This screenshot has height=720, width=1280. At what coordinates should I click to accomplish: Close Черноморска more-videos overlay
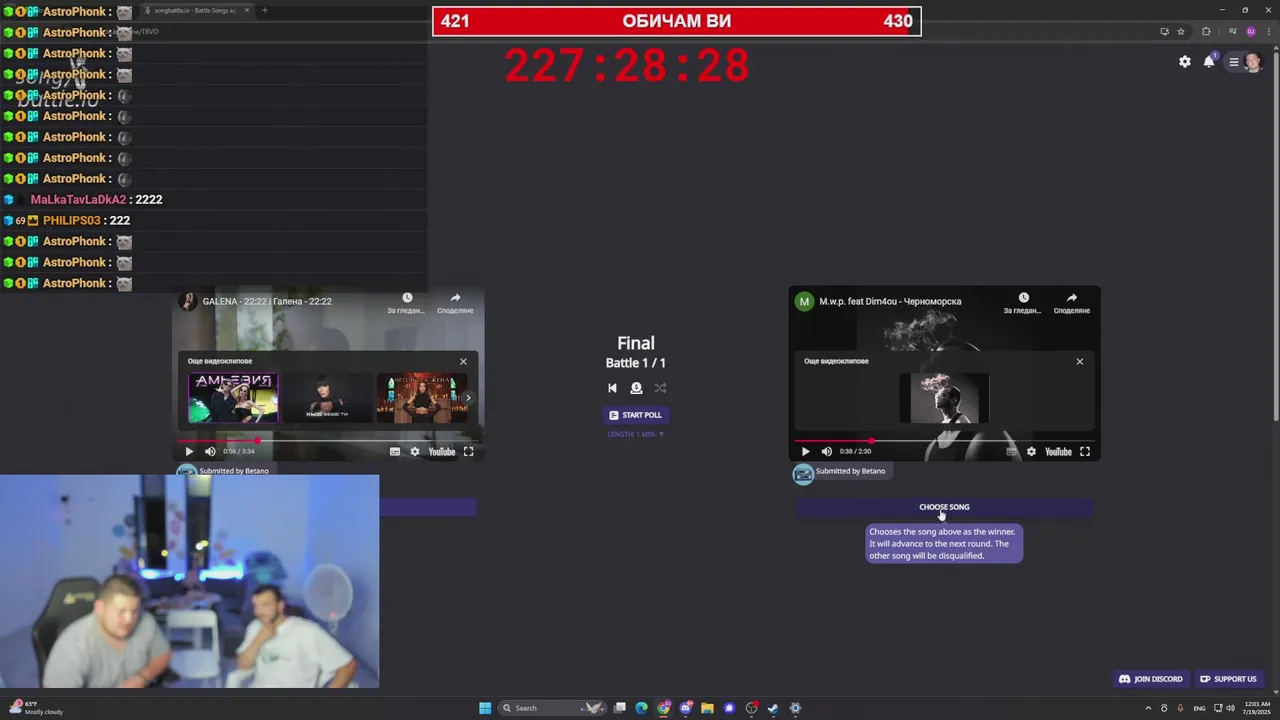pyautogui.click(x=1079, y=361)
